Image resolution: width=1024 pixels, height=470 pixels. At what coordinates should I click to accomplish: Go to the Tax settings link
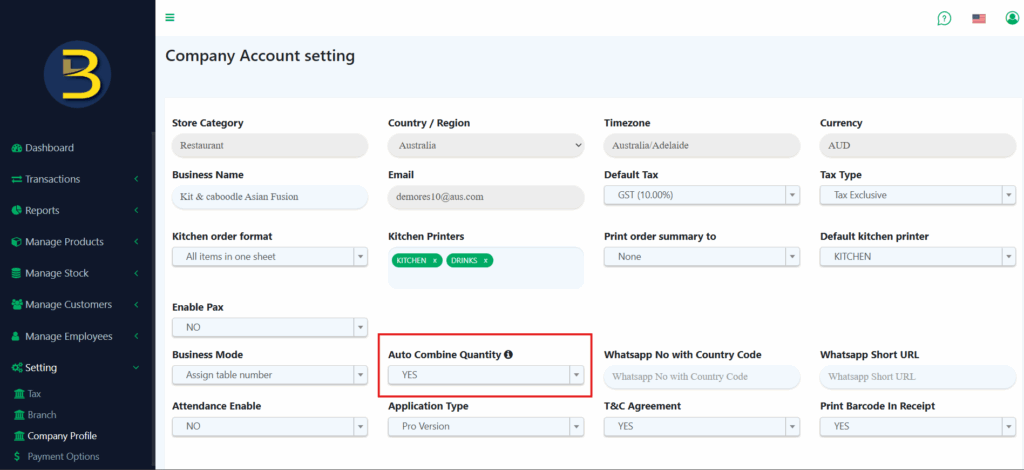(x=34, y=394)
